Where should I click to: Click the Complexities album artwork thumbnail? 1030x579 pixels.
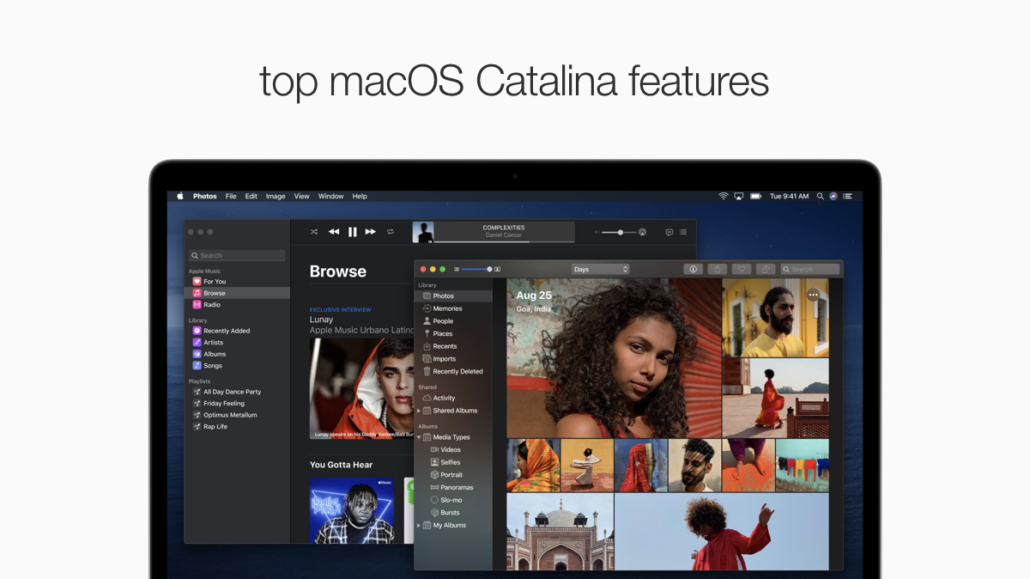[x=423, y=232]
